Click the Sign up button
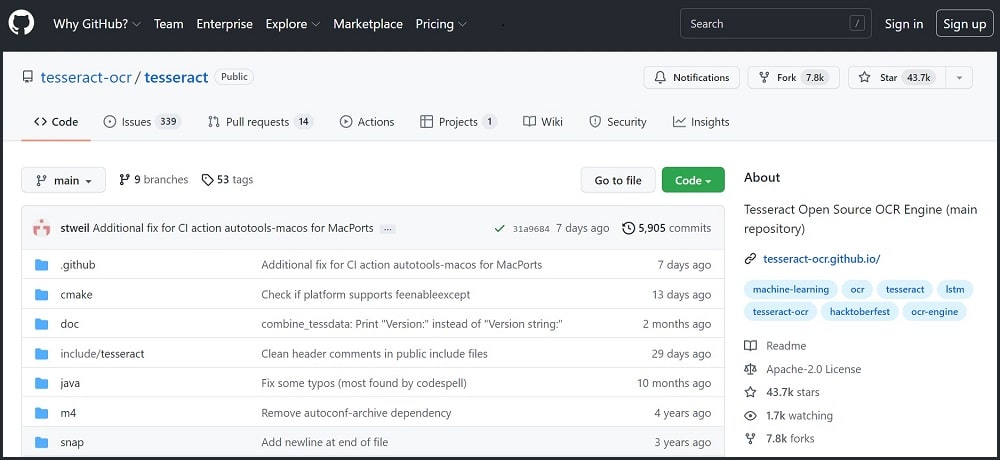 (964, 24)
